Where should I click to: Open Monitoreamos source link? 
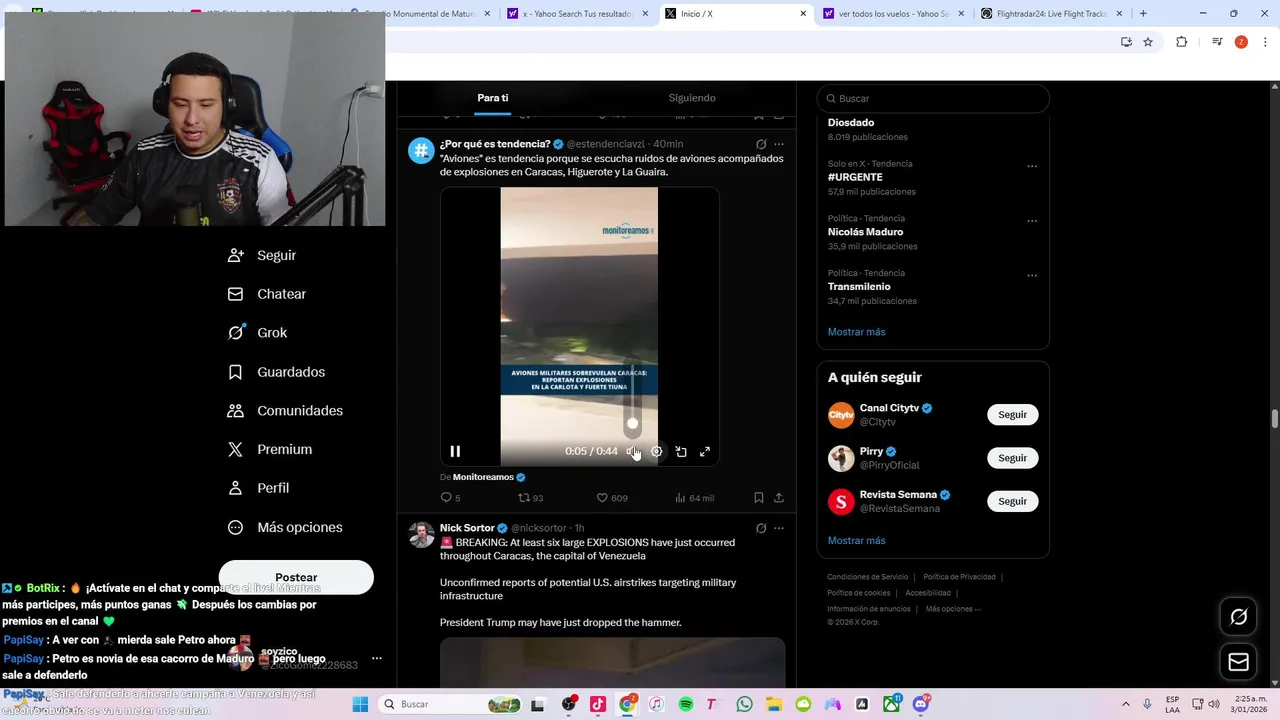483,477
